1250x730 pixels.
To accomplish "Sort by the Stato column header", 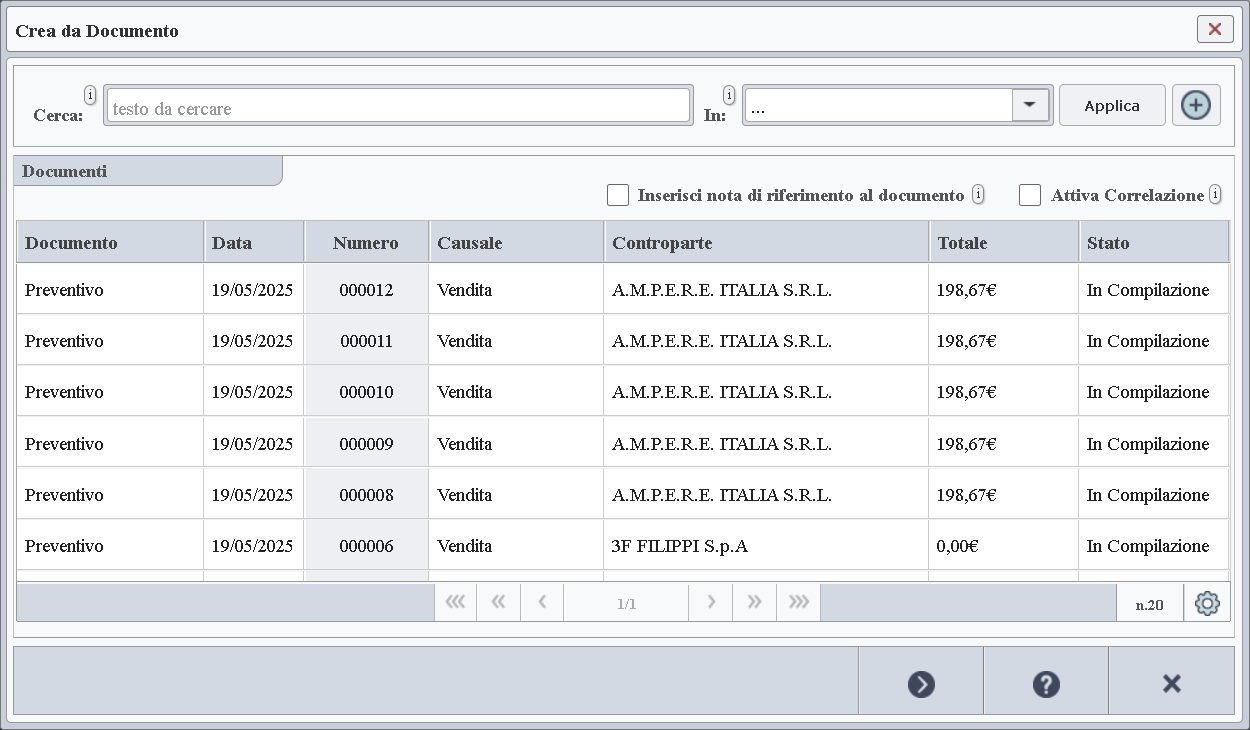I will pyautogui.click(x=1153, y=242).
